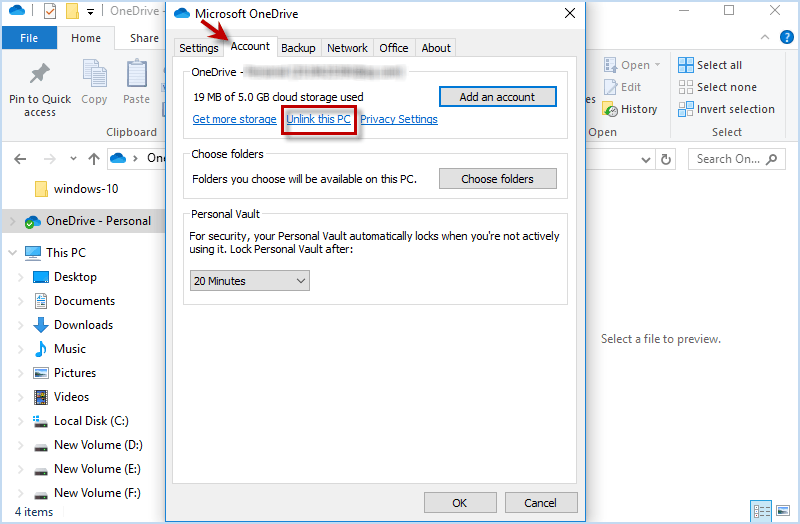Viewport: 800px width, 524px height.
Task: Open the address bar history dropdown
Action: [646, 159]
